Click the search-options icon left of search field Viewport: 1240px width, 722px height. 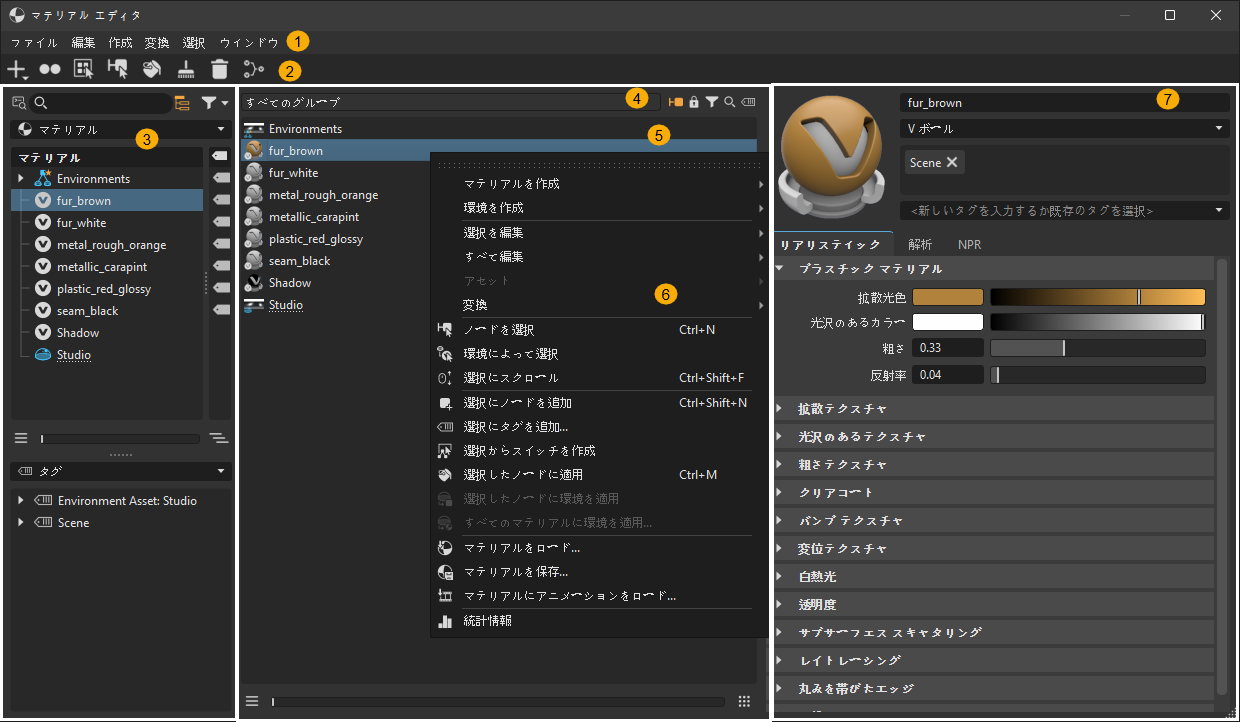19,102
